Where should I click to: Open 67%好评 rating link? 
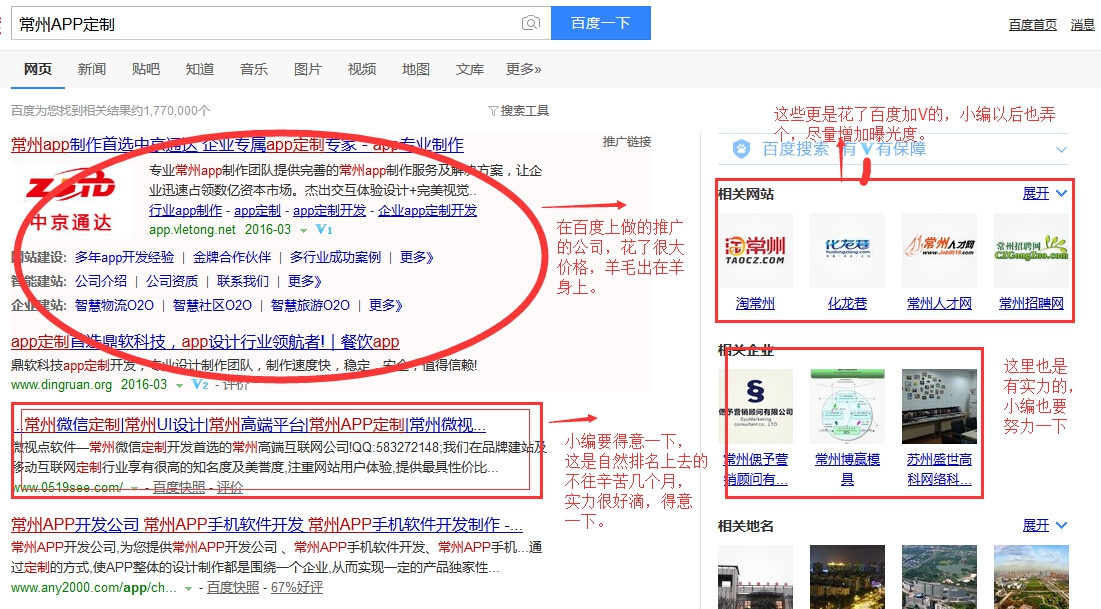[296, 587]
